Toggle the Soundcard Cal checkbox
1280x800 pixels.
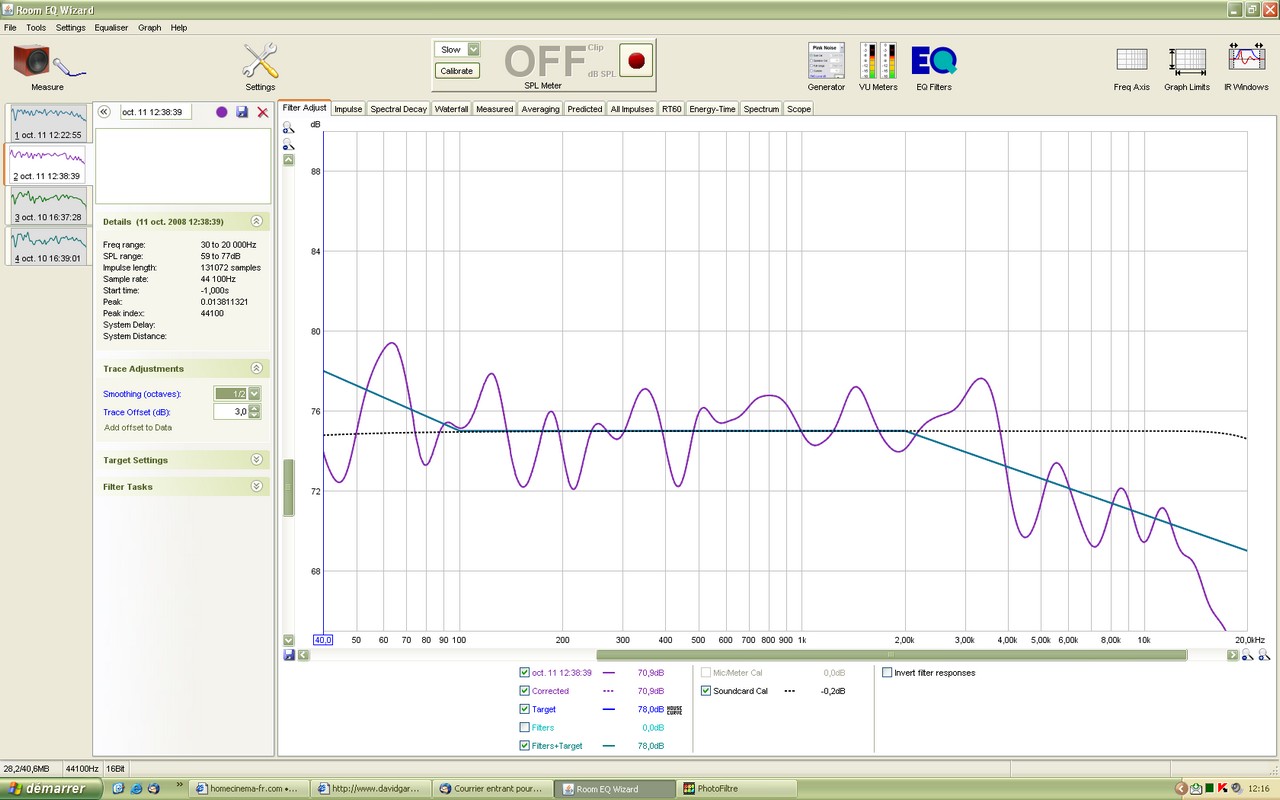click(706, 691)
